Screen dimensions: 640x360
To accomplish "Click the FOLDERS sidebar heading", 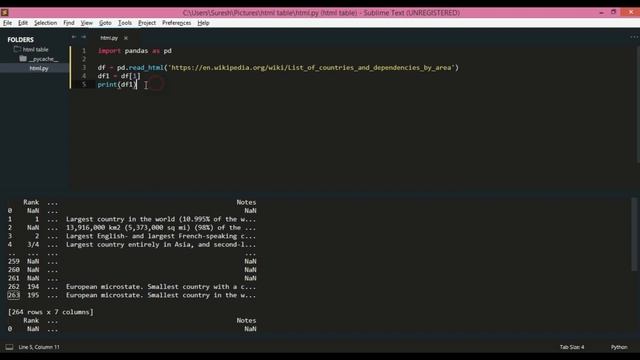I will (x=20, y=40).
